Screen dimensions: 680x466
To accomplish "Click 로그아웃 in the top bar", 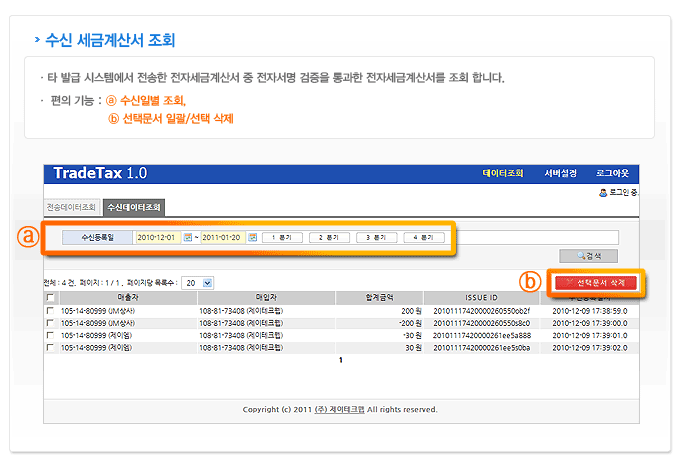I will pos(612,173).
